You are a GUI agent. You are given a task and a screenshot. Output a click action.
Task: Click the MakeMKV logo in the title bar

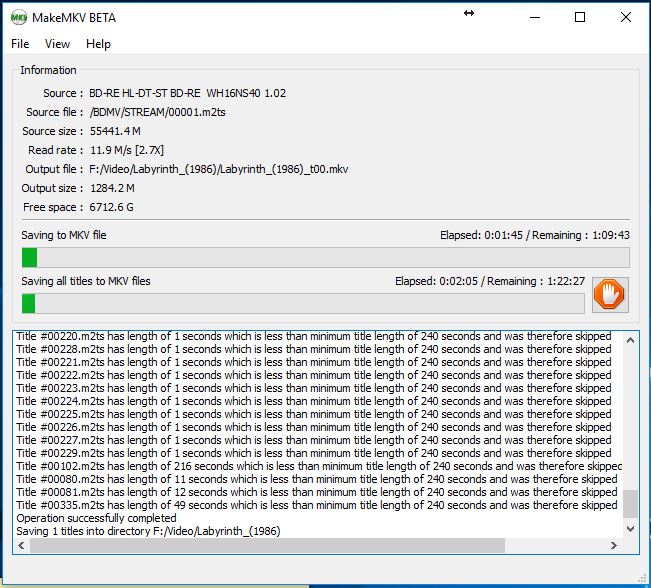(x=19, y=18)
